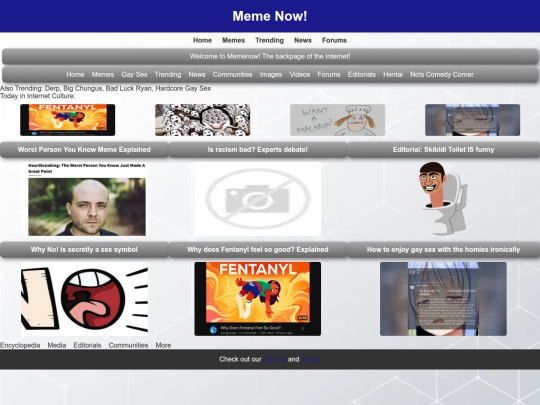540x405 pixels.
Task: Click the Skibidi Toilet head image
Action: (x=443, y=199)
